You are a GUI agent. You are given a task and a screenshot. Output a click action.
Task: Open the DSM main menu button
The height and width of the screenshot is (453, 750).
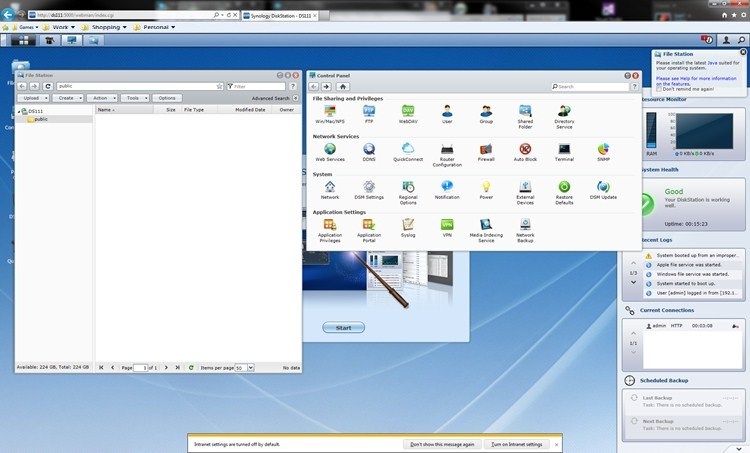tap(23, 40)
